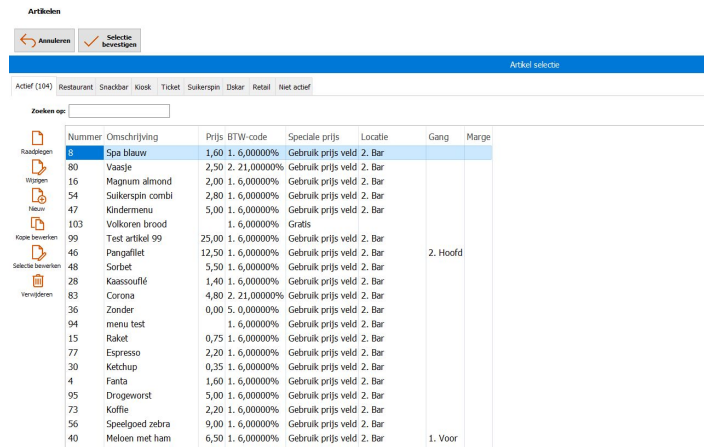Show the Niet actief tab
Viewport: 719px width, 447px height.
(x=294, y=87)
